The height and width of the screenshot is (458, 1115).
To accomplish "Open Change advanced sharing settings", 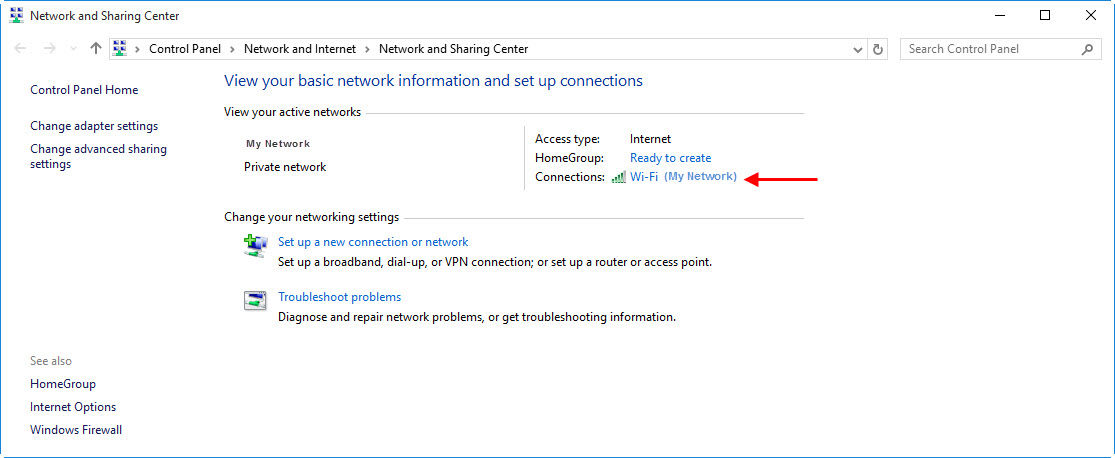I will click(98, 156).
